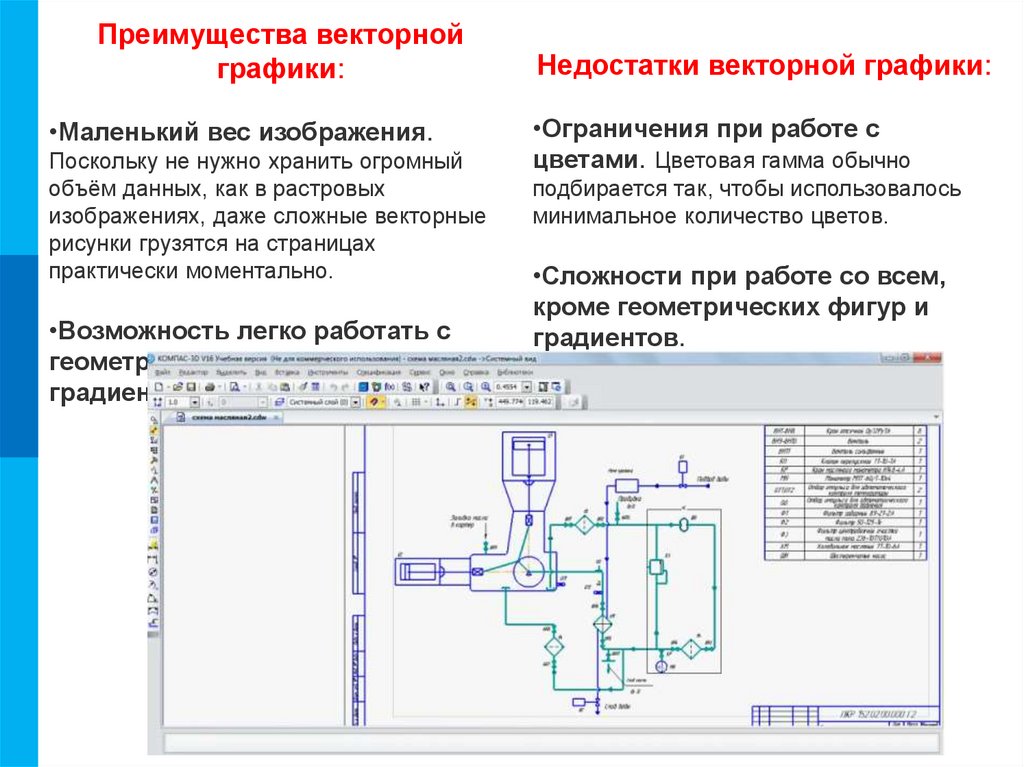The image size is (1024, 767).
Task: Click the specification table in the drawing
Action: [845, 493]
